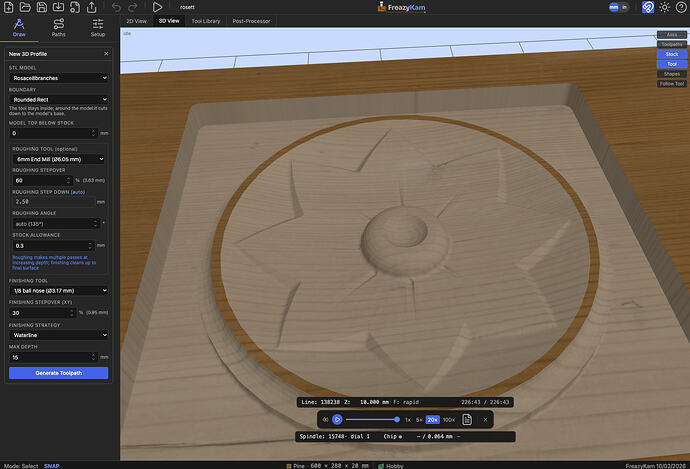
Task: Open the Finishing Tool dropdown
Action: point(59,290)
